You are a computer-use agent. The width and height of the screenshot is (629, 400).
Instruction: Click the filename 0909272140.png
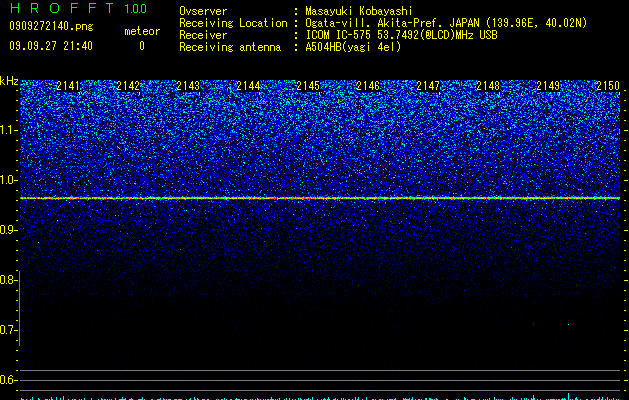click(x=51, y=26)
